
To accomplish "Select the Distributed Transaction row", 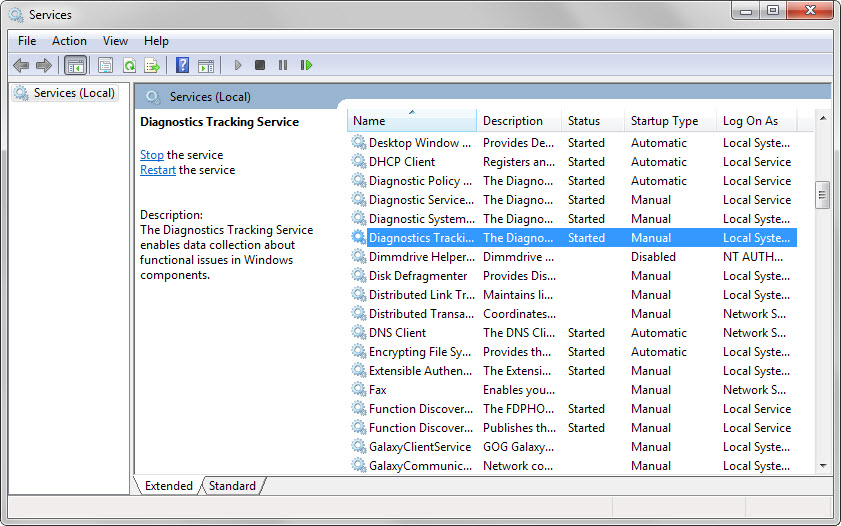I will [573, 314].
